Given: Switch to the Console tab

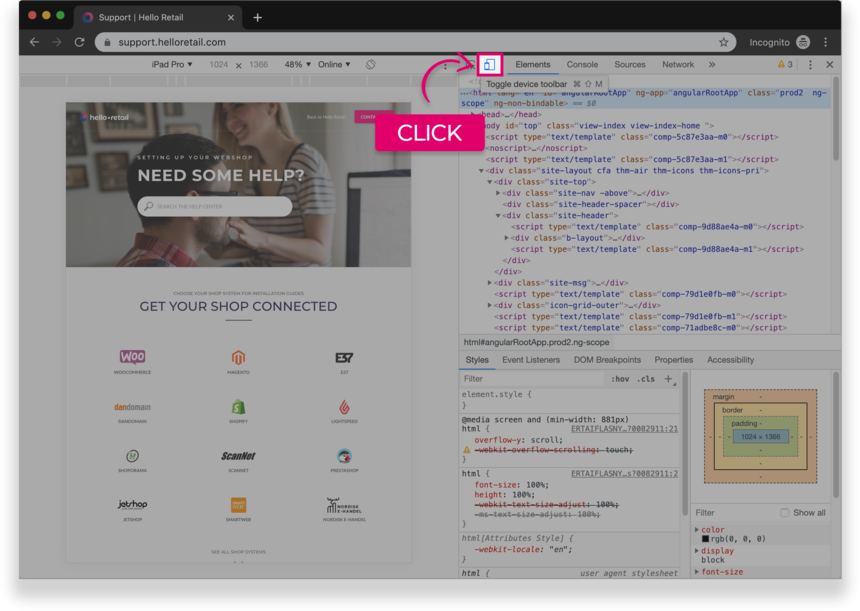Looking at the screenshot, I should coord(582,65).
